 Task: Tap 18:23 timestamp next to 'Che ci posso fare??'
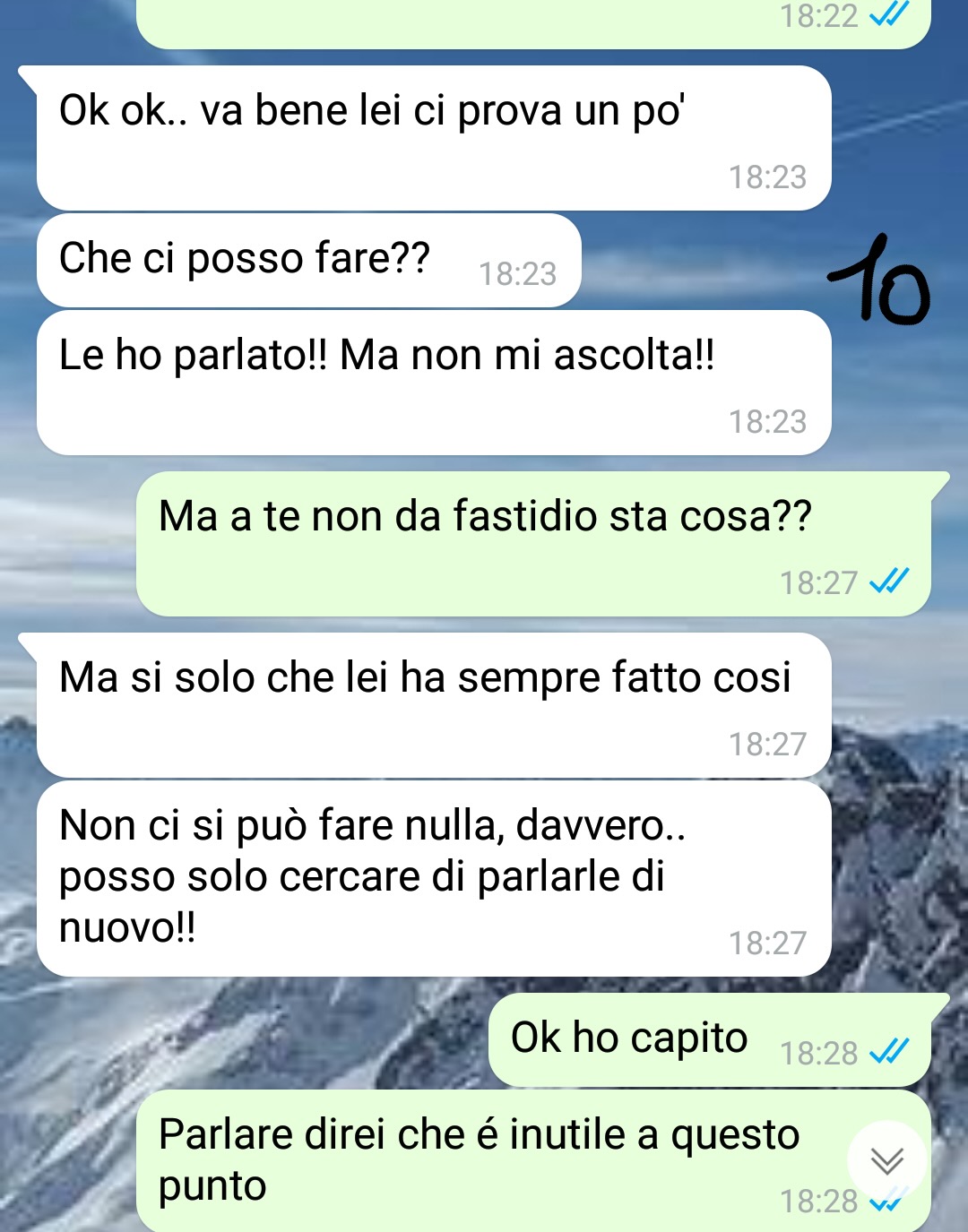point(517,273)
